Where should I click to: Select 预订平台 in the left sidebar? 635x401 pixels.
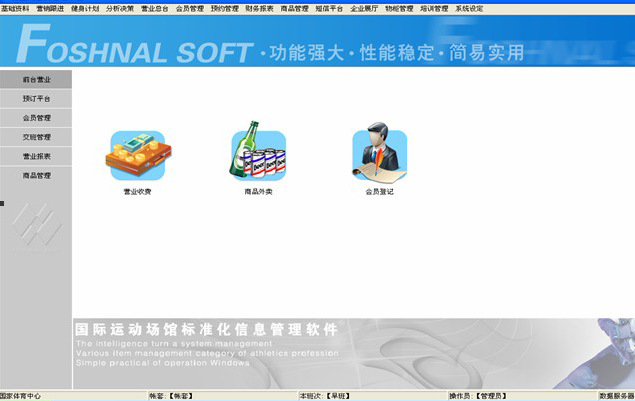(x=37, y=99)
